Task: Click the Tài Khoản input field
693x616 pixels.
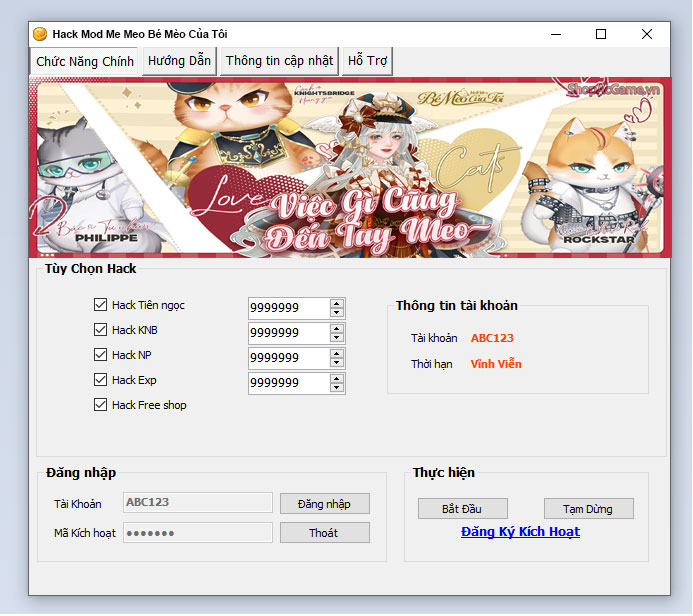Action: [198, 502]
